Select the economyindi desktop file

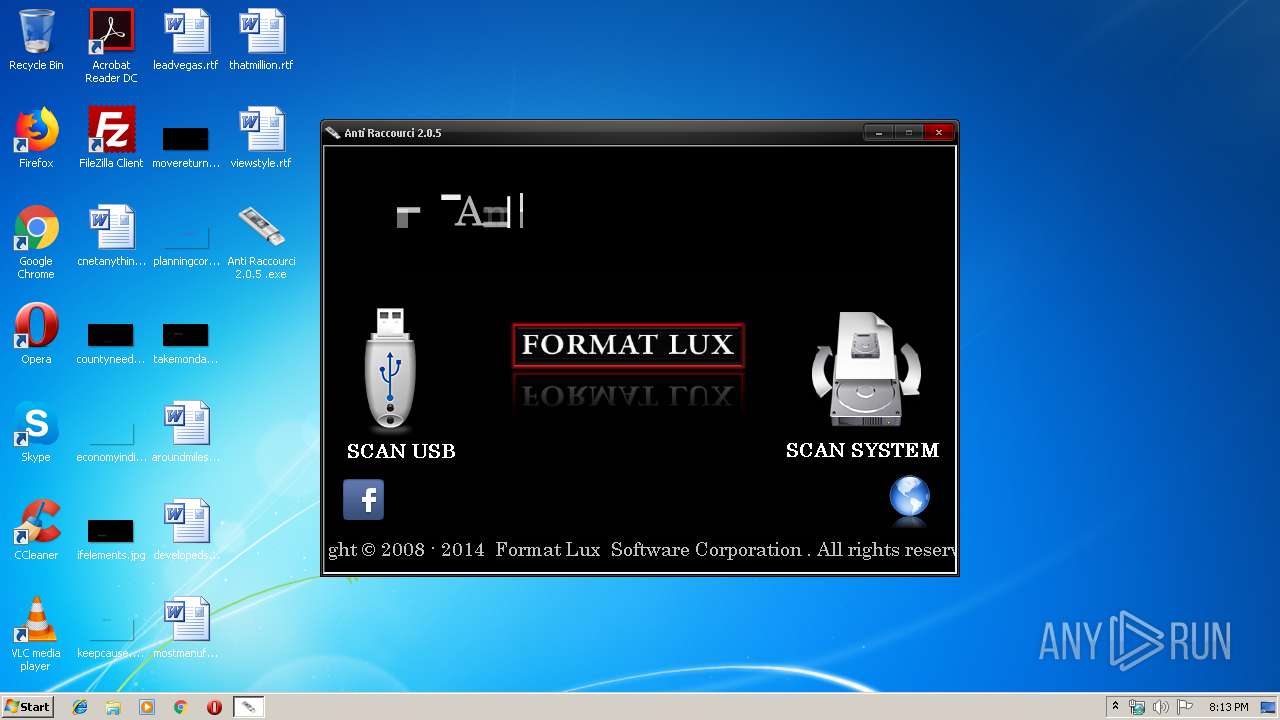[x=111, y=440]
